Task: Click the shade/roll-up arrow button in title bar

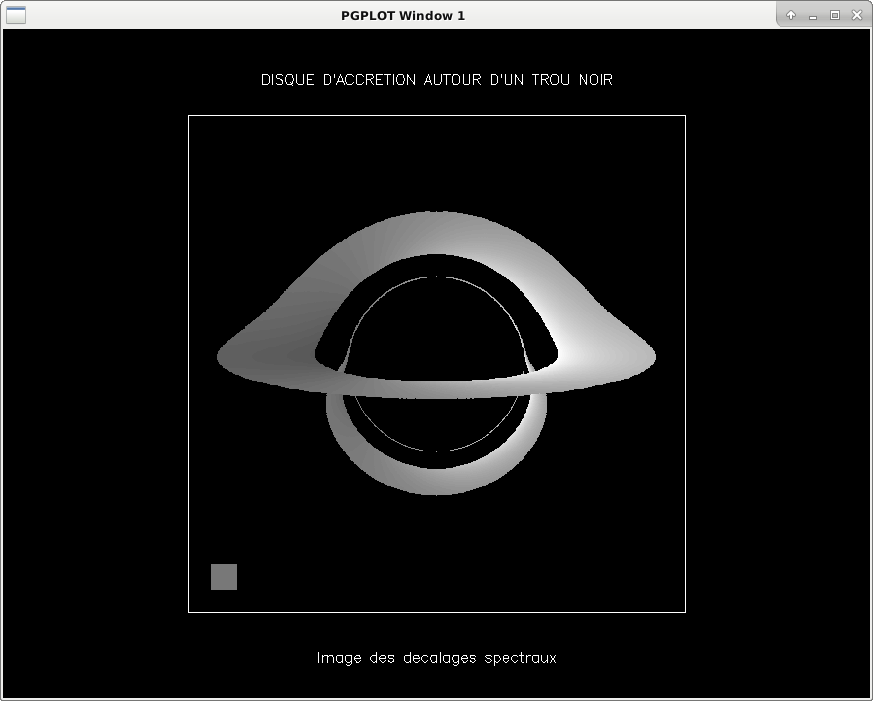Action: click(x=791, y=16)
